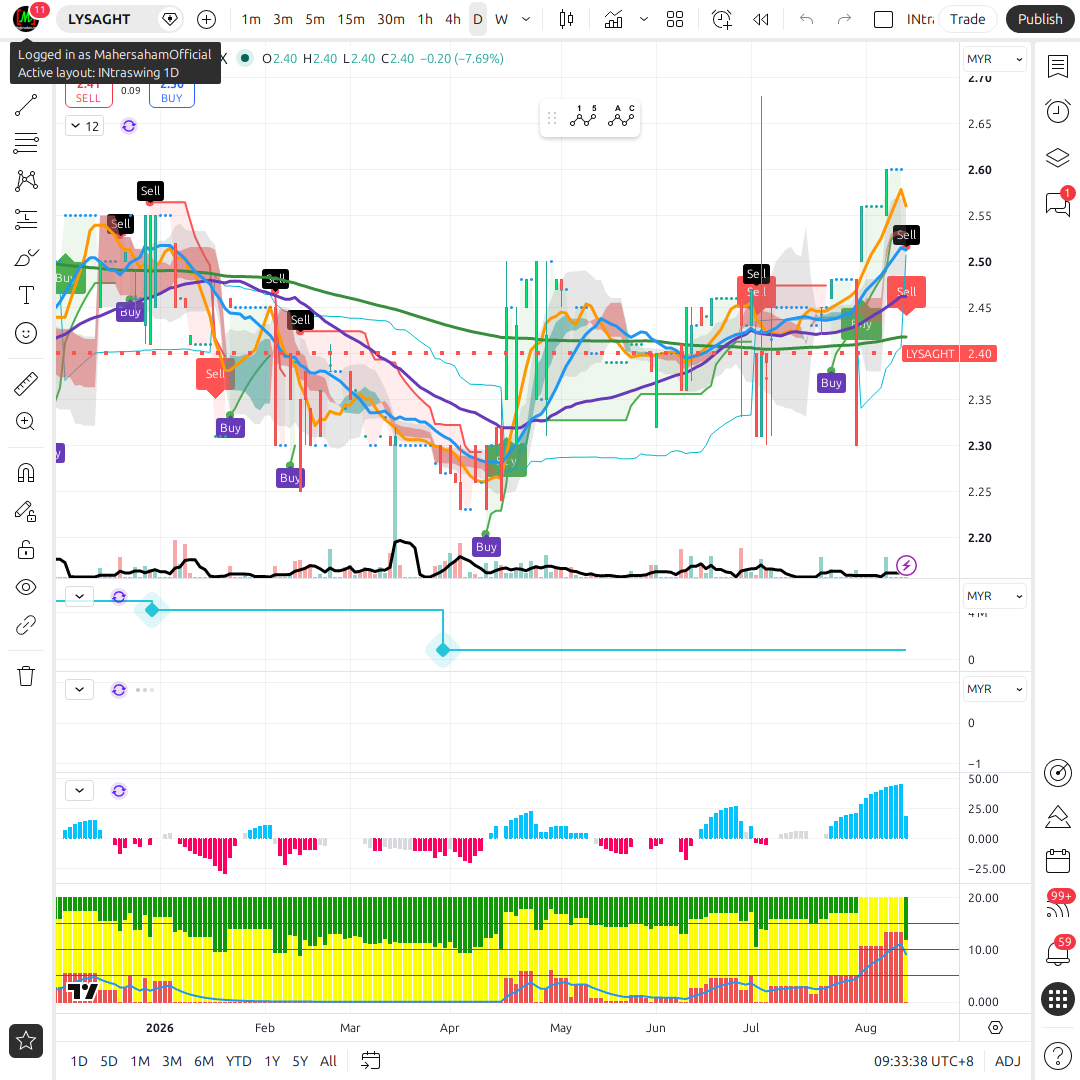This screenshot has height=1080, width=1080.
Task: Select the All date range
Action: 329,1061
